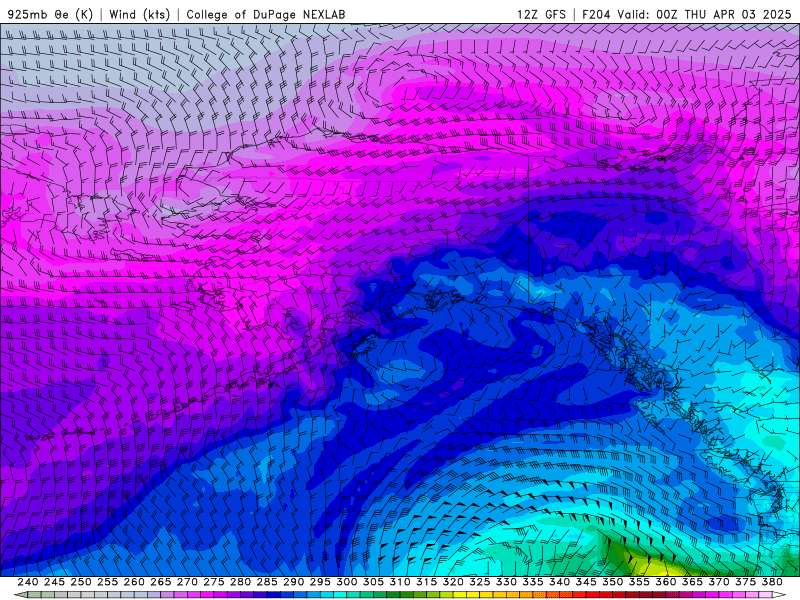Click the 'Wind (kts)' header label
Viewport: 800px width, 600px height.
click(140, 14)
